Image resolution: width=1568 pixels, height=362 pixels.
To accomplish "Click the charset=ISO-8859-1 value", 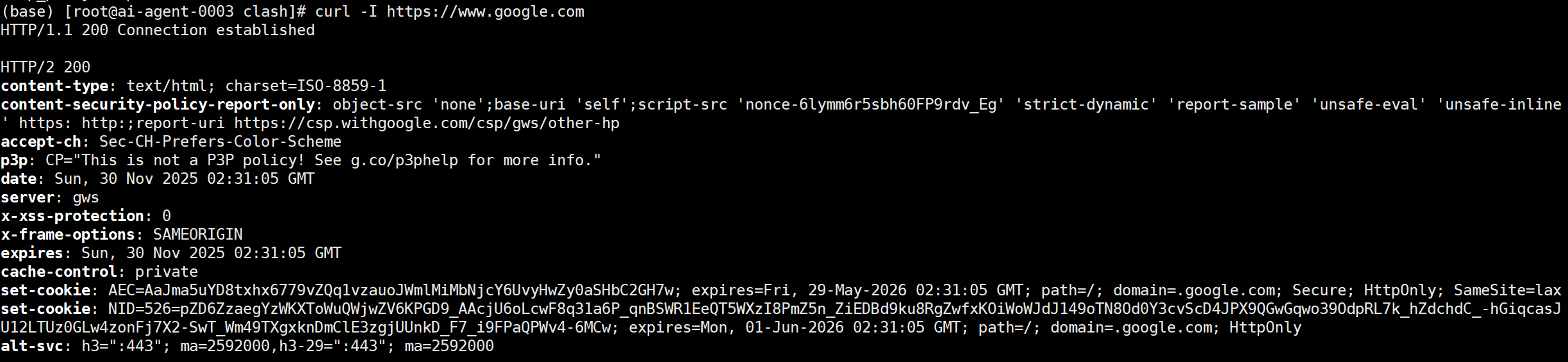I will coord(305,86).
